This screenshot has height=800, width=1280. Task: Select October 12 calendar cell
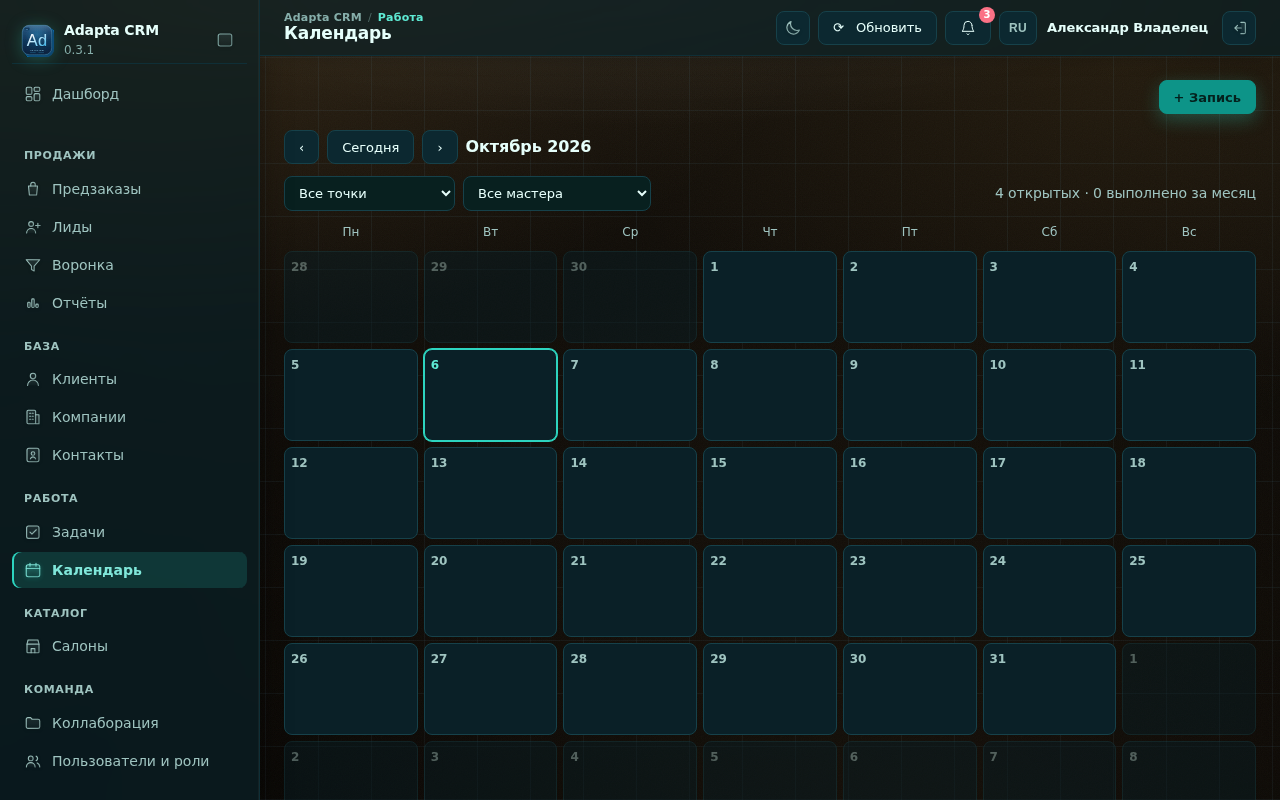351,493
